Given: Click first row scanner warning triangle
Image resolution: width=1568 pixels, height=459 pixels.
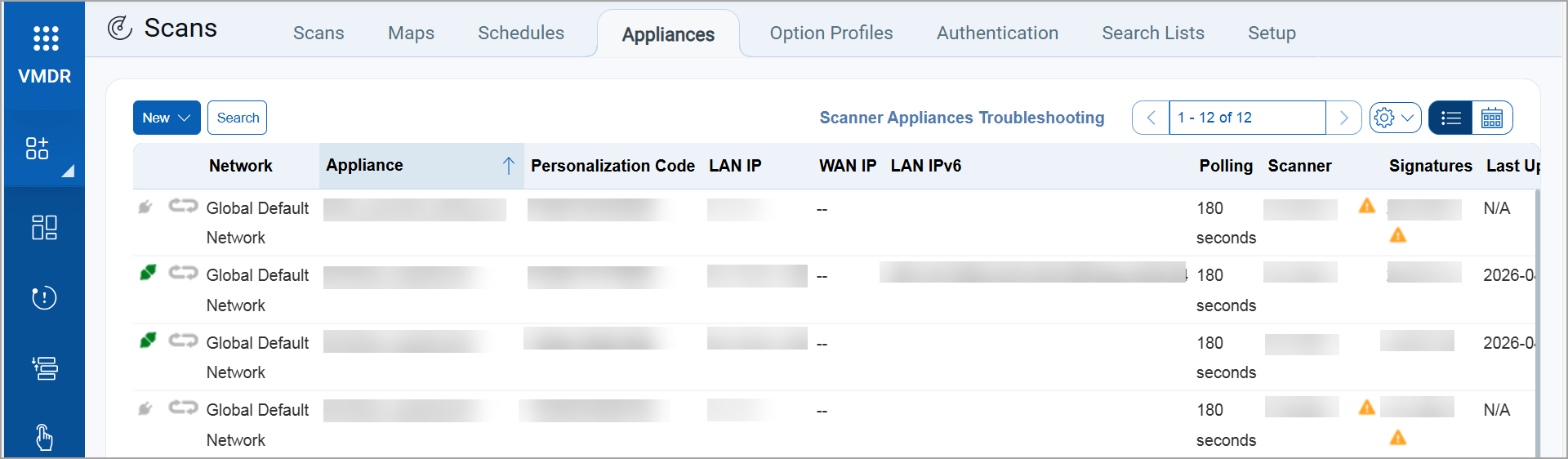Looking at the screenshot, I should pyautogui.click(x=1367, y=206).
